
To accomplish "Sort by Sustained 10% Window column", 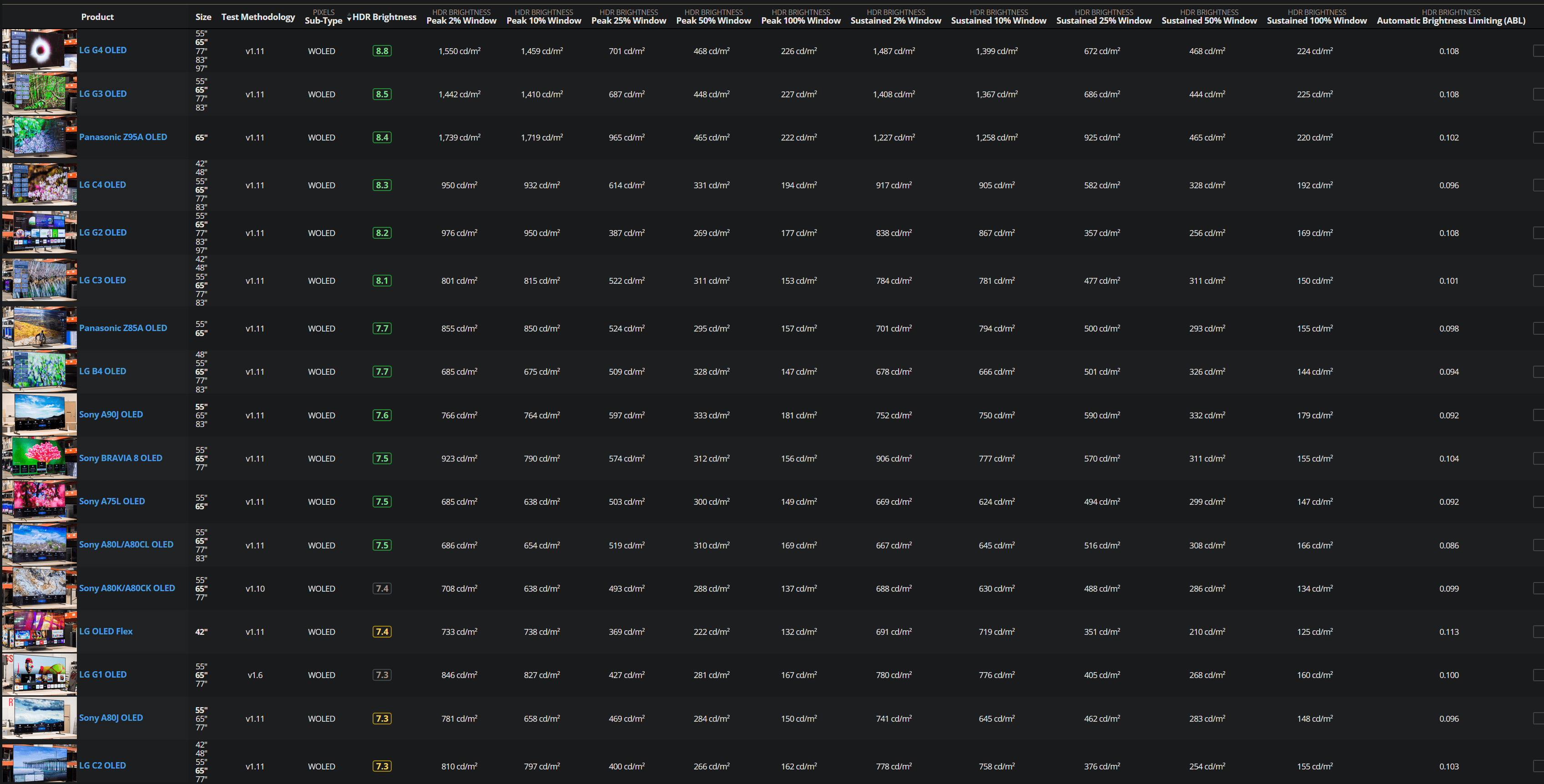I will coord(999,17).
